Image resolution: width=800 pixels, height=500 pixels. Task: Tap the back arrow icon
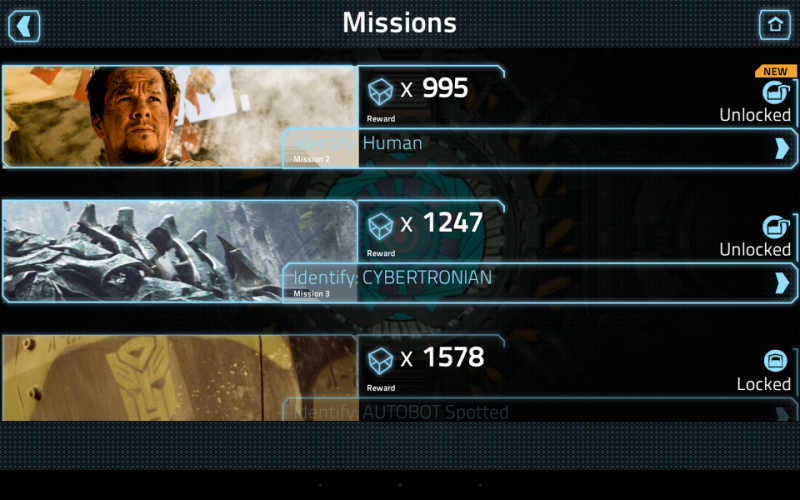[x=24, y=26]
